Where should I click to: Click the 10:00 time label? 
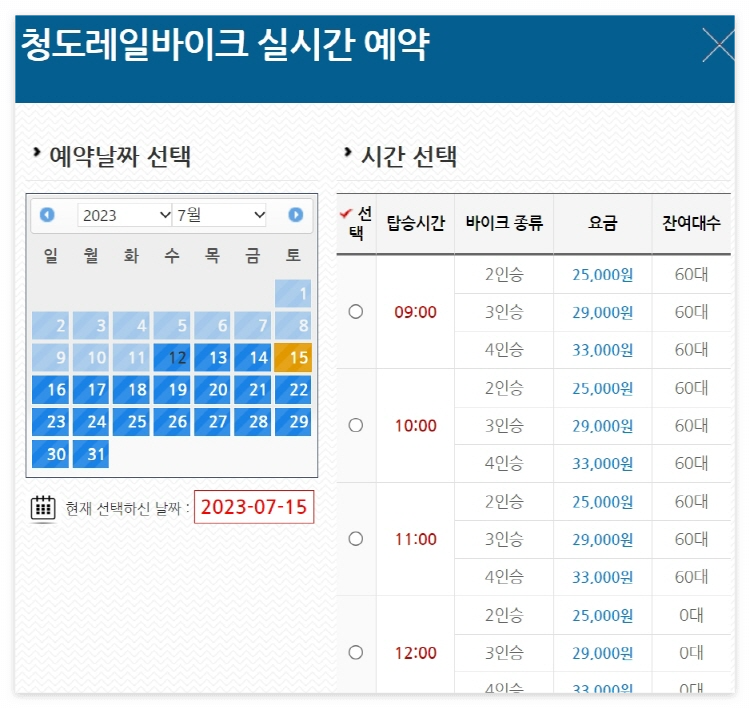point(416,426)
